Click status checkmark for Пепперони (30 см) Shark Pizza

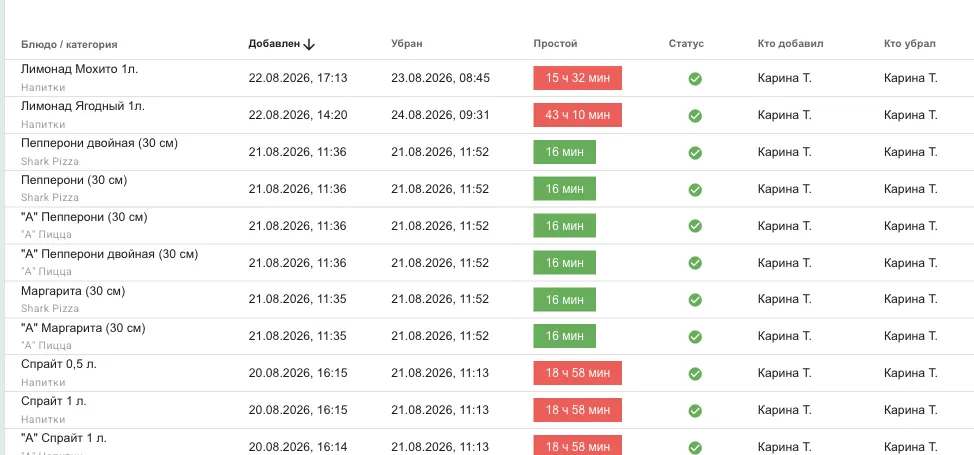695,190
